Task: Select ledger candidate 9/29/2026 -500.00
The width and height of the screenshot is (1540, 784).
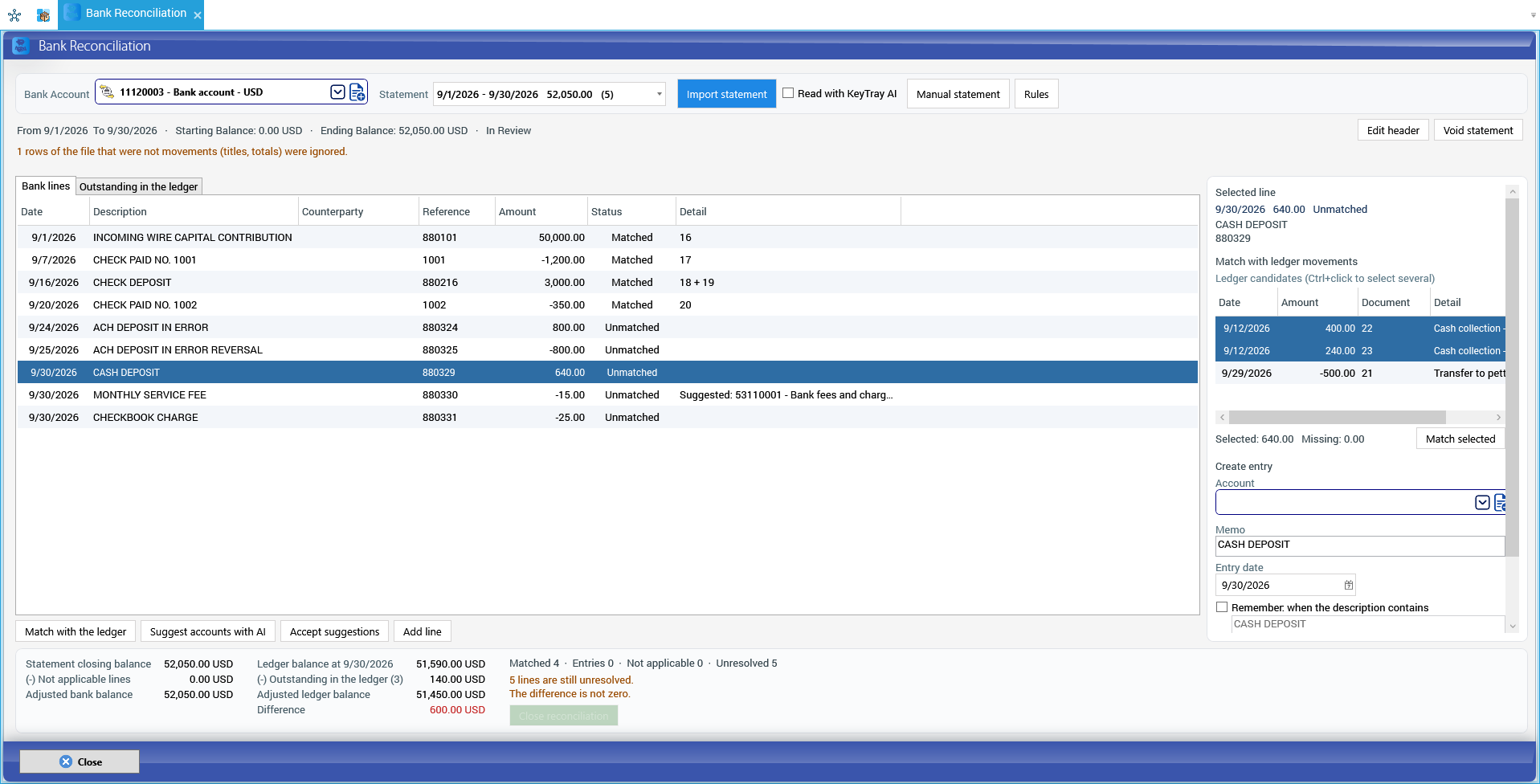Action: tap(1360, 374)
